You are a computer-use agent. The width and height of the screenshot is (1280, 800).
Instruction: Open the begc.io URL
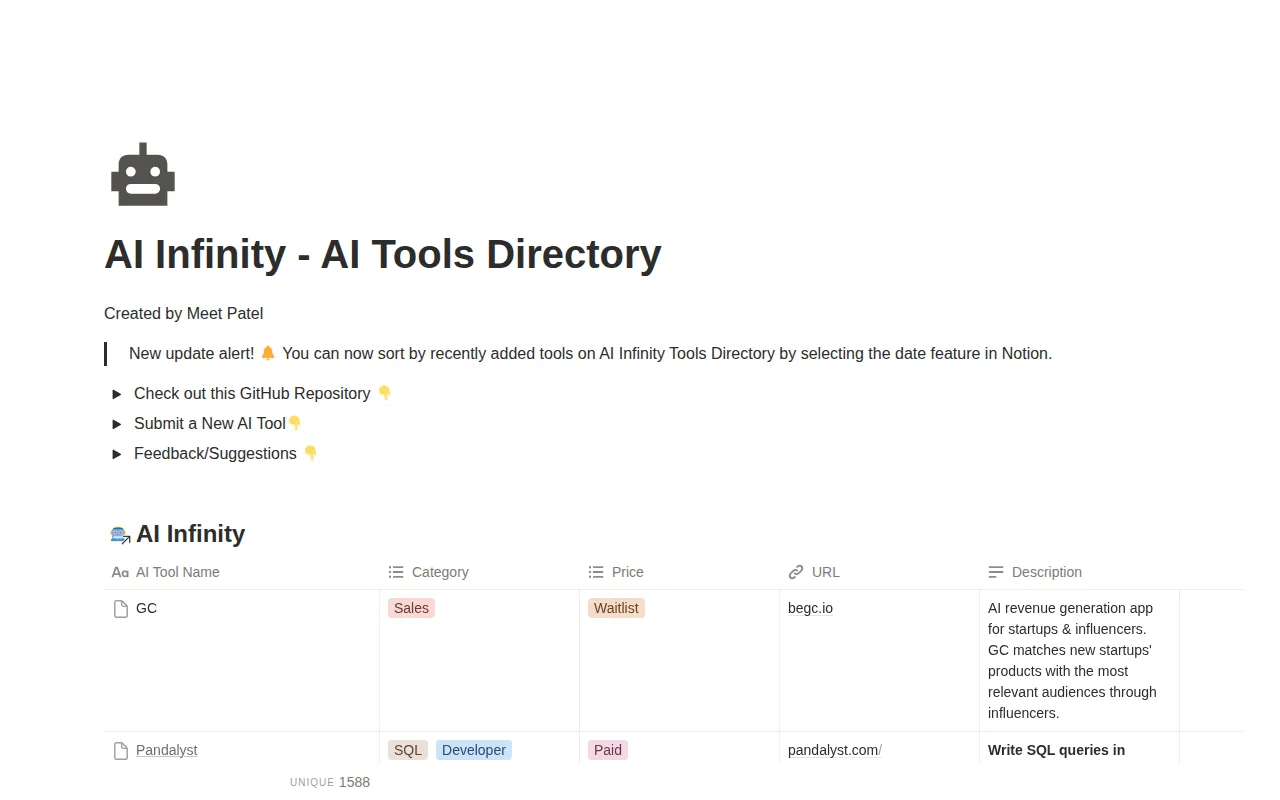pos(810,609)
